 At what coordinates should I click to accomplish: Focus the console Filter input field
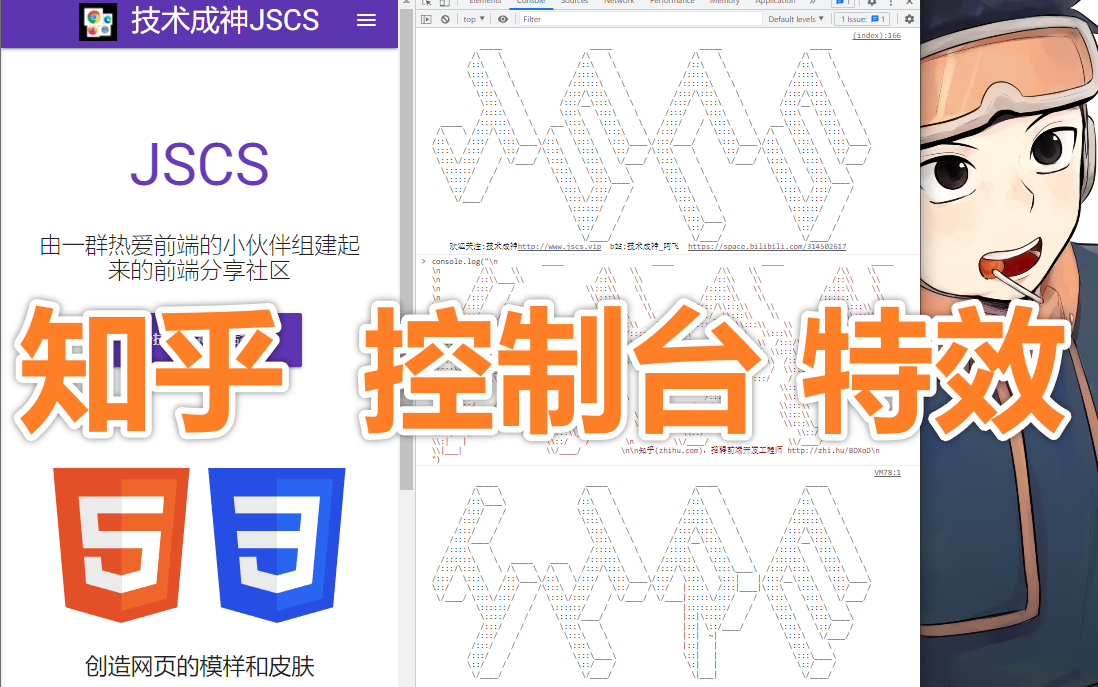(x=640, y=19)
